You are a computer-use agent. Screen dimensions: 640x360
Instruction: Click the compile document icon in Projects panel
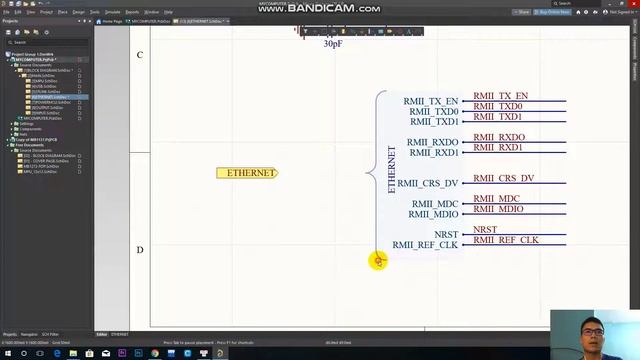(x=18, y=32)
